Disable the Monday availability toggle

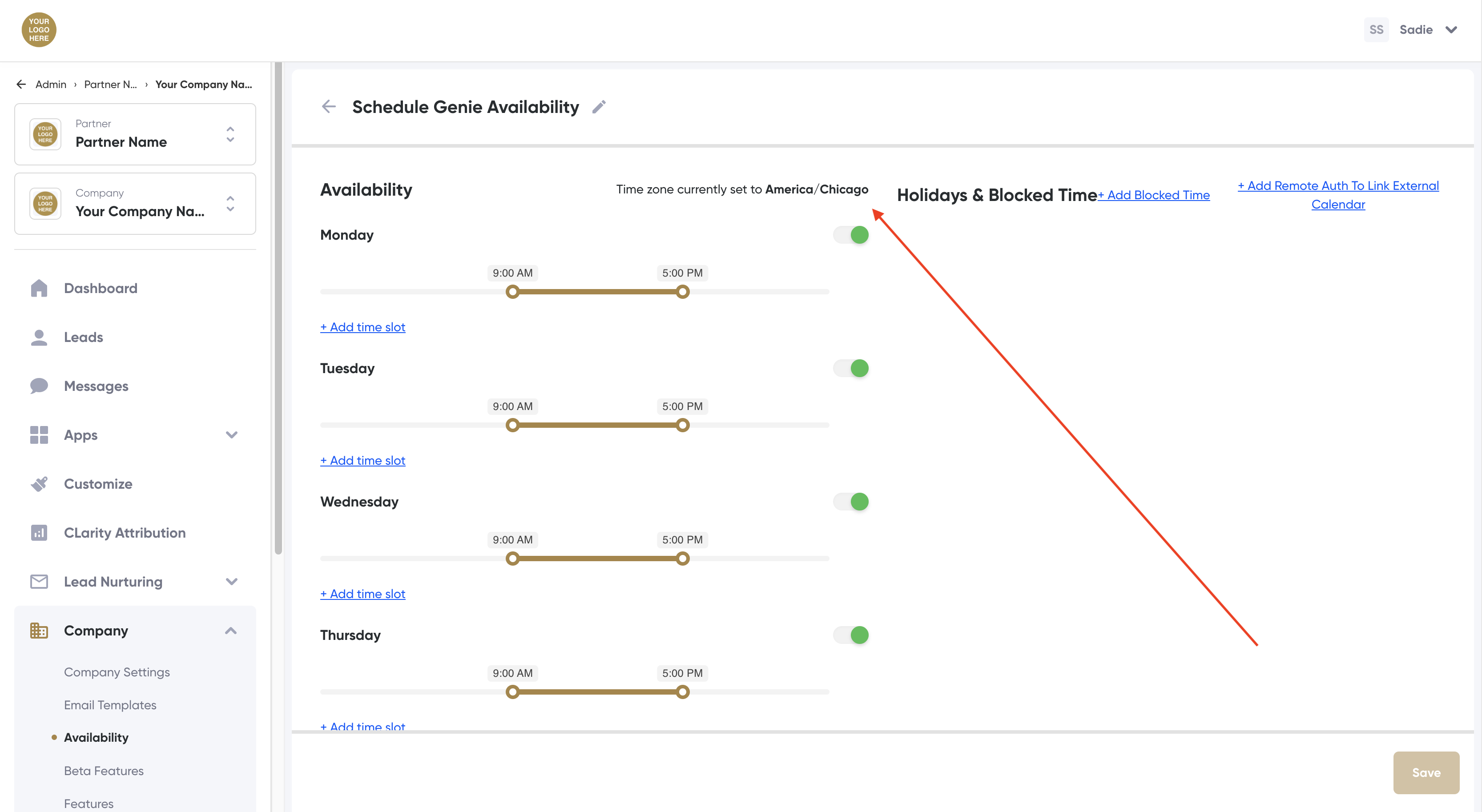coord(851,235)
